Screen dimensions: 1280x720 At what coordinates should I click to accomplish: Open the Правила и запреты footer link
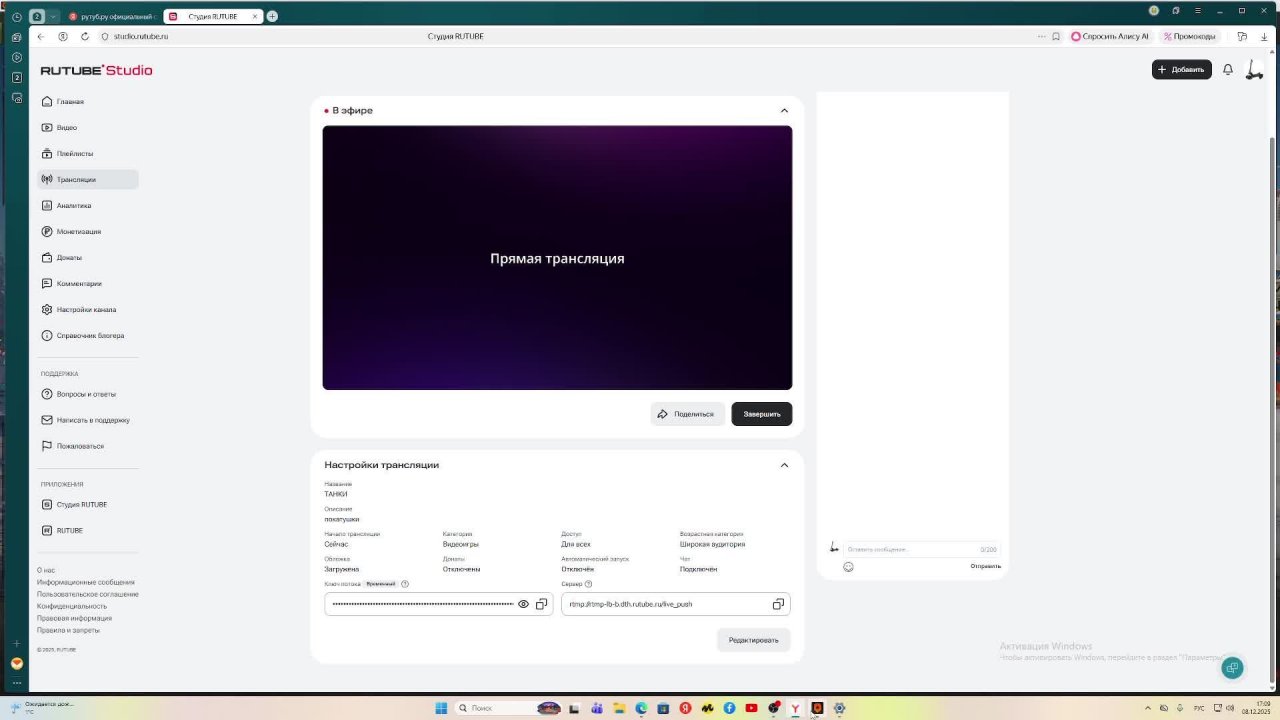click(x=68, y=630)
